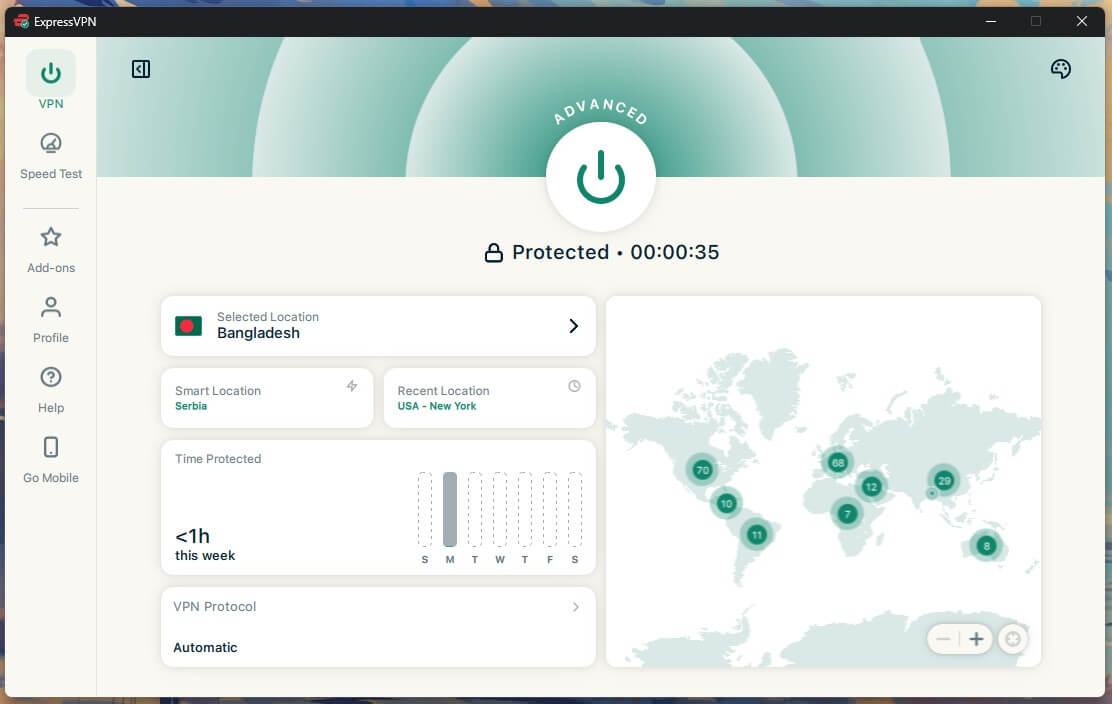Screen dimensions: 1112x704
Task: Click the chevron on Selected Location
Action: tap(574, 325)
